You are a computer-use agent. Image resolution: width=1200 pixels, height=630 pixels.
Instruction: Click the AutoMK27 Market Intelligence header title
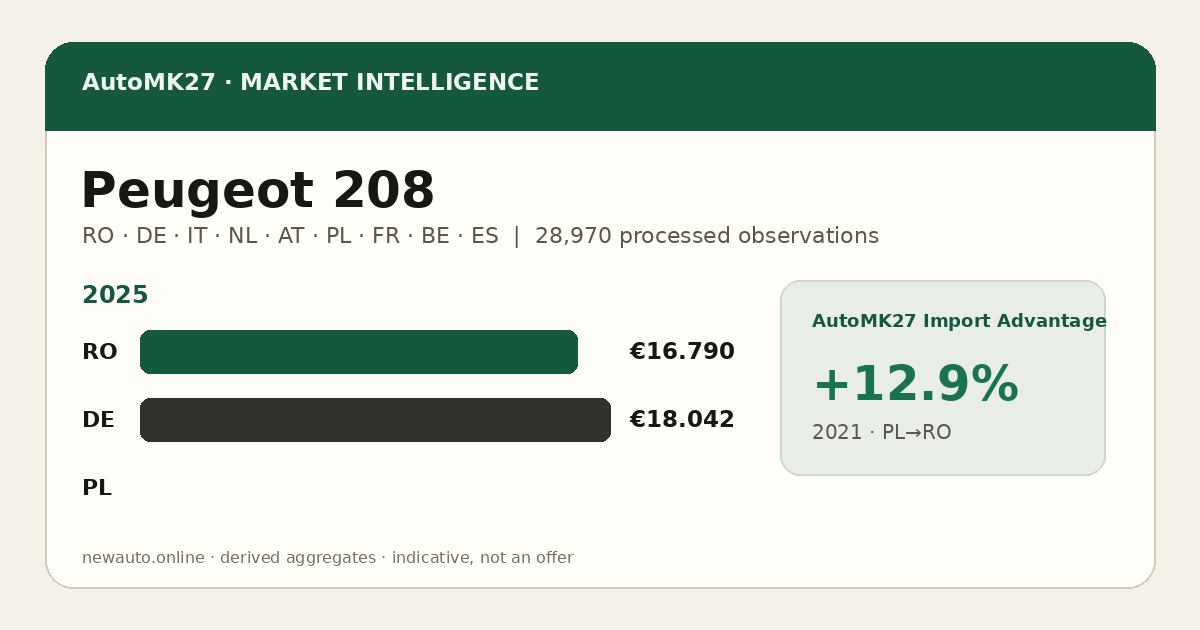[310, 83]
